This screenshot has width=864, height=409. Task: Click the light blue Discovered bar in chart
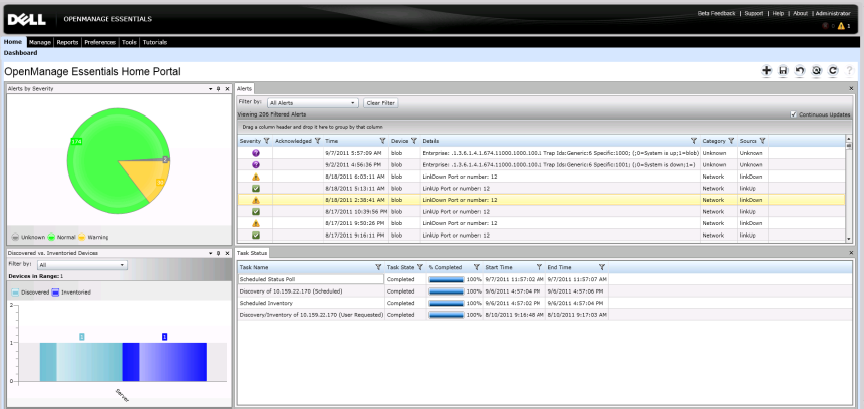[x=81, y=362]
